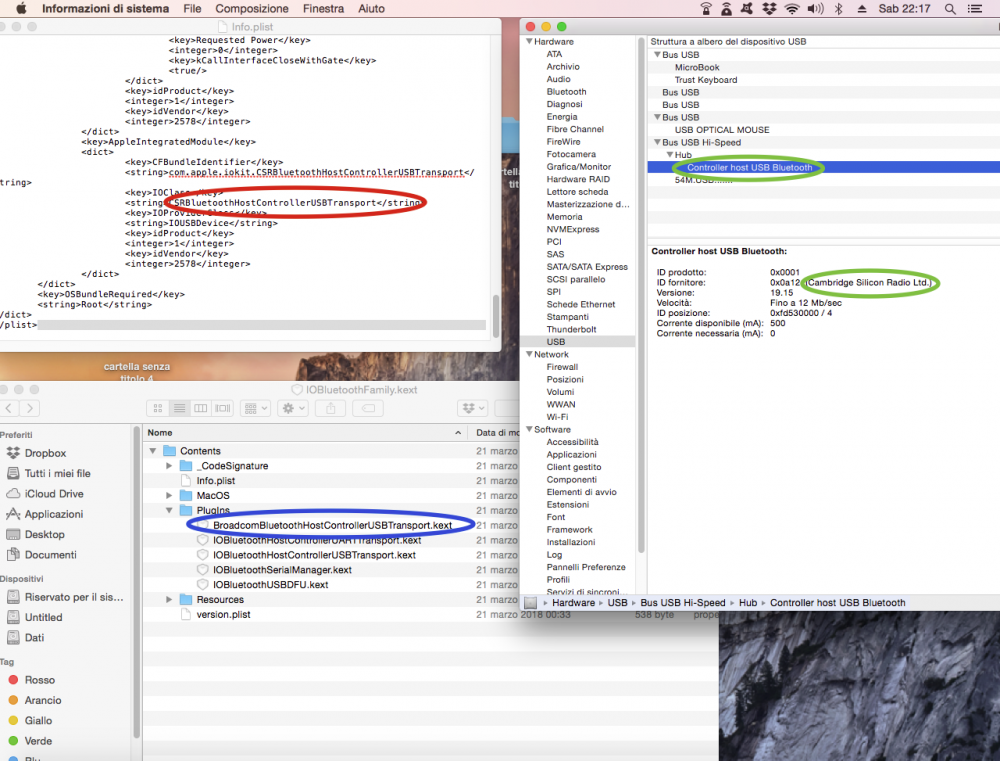Switch Finder to icon view

click(x=158, y=408)
